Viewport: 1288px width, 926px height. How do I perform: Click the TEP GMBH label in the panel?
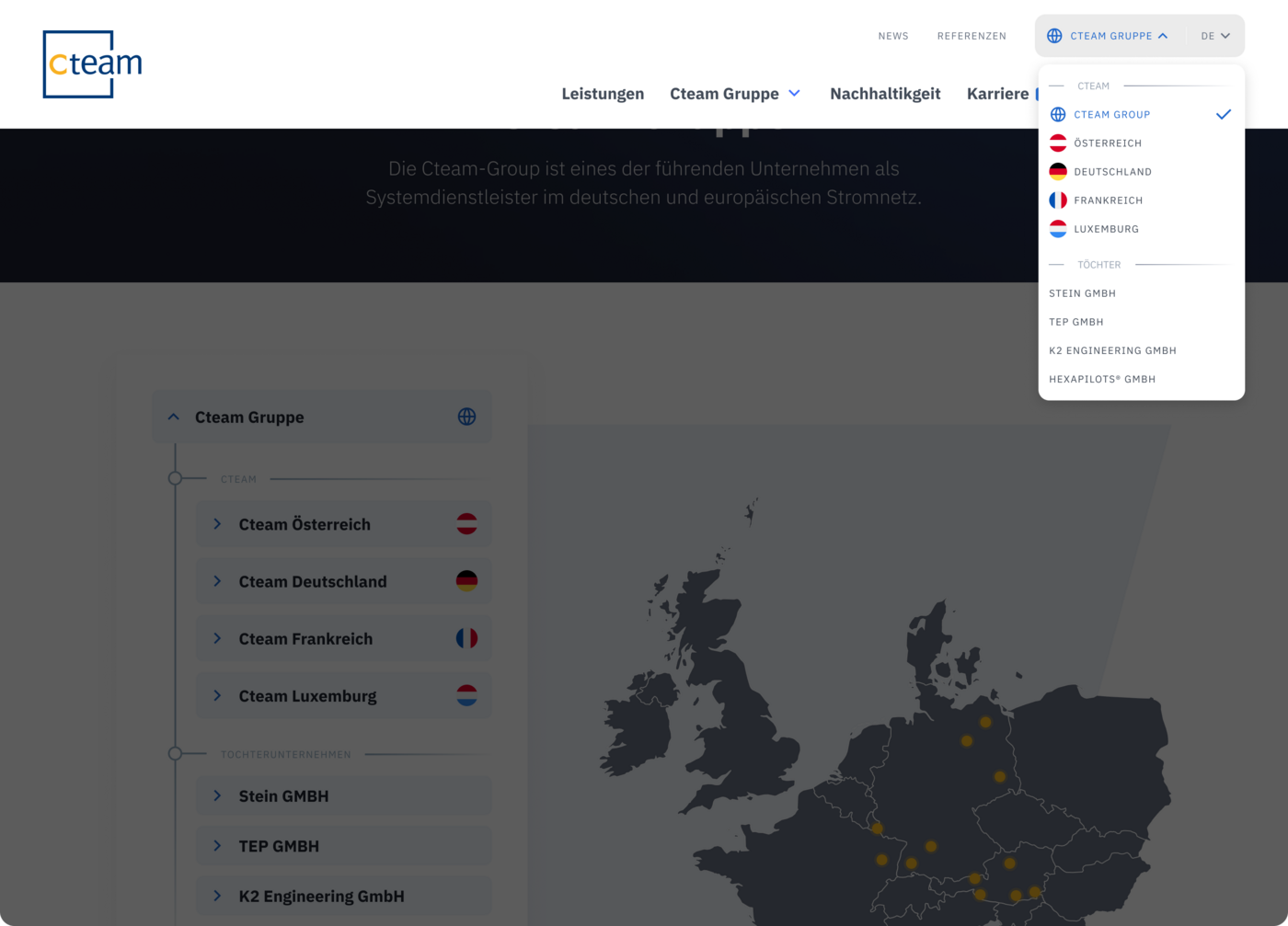[279, 846]
